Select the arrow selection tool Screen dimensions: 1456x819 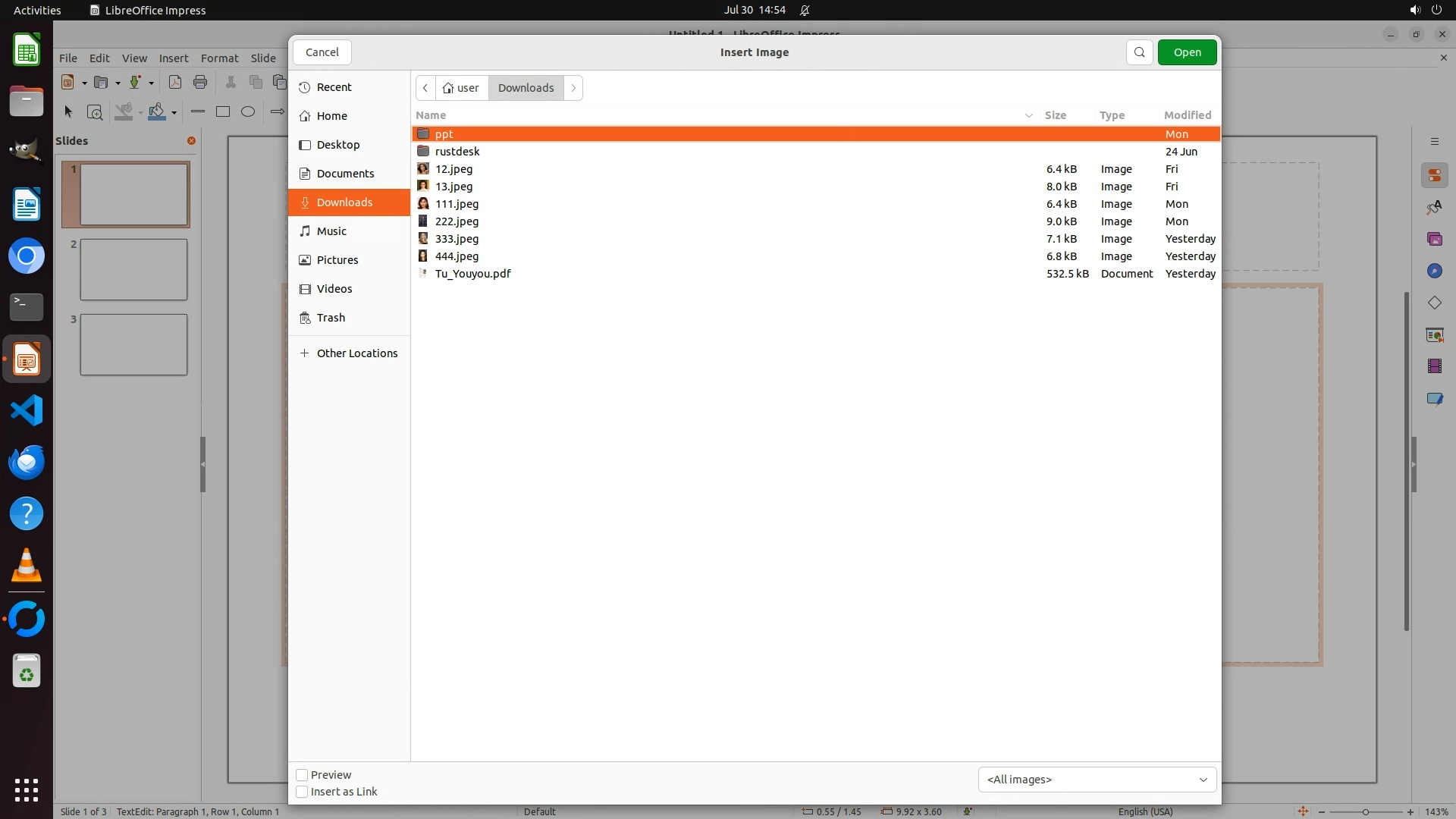pyautogui.click(x=68, y=111)
